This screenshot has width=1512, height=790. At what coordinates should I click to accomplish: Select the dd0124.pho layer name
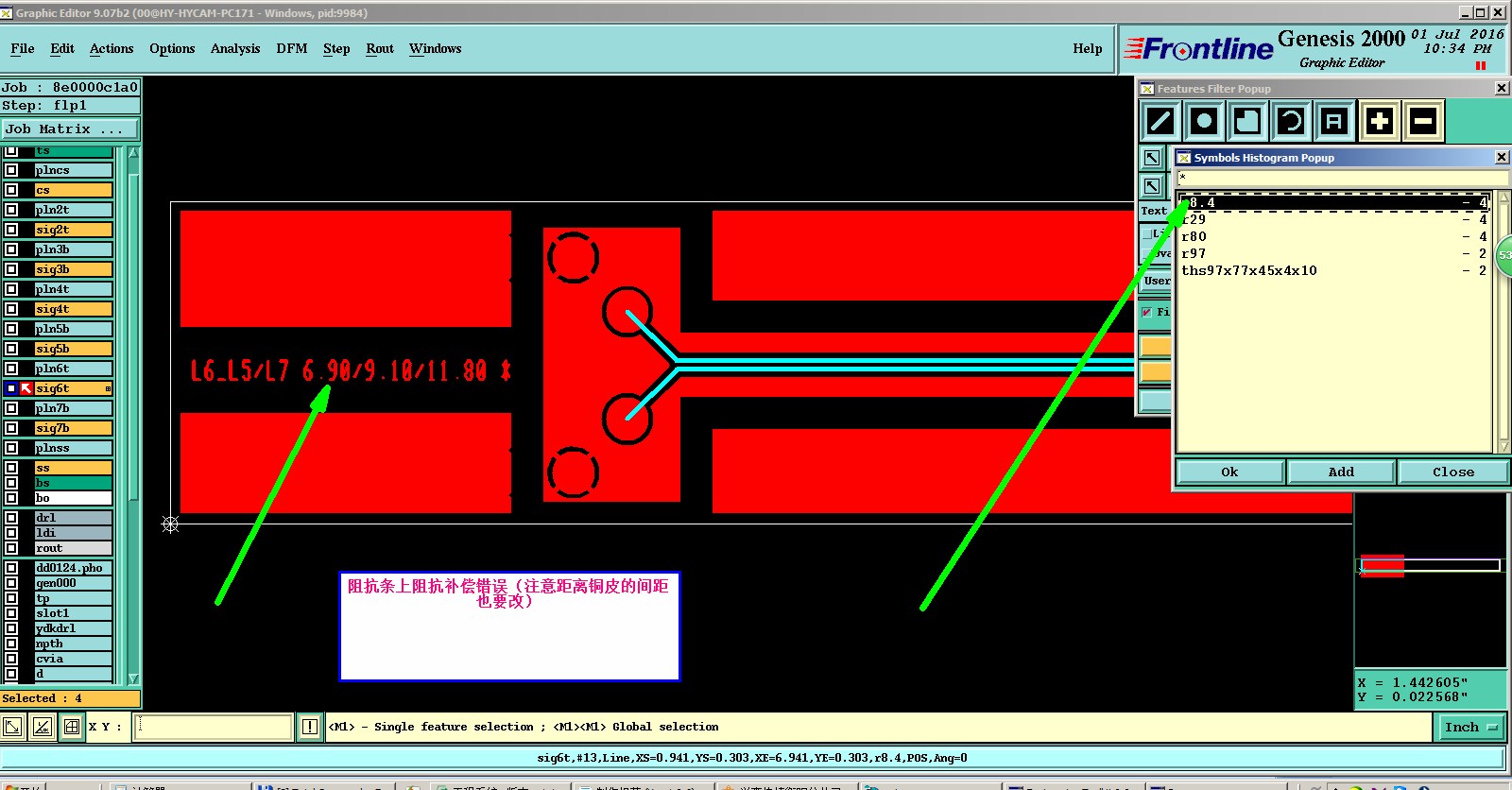coord(73,568)
